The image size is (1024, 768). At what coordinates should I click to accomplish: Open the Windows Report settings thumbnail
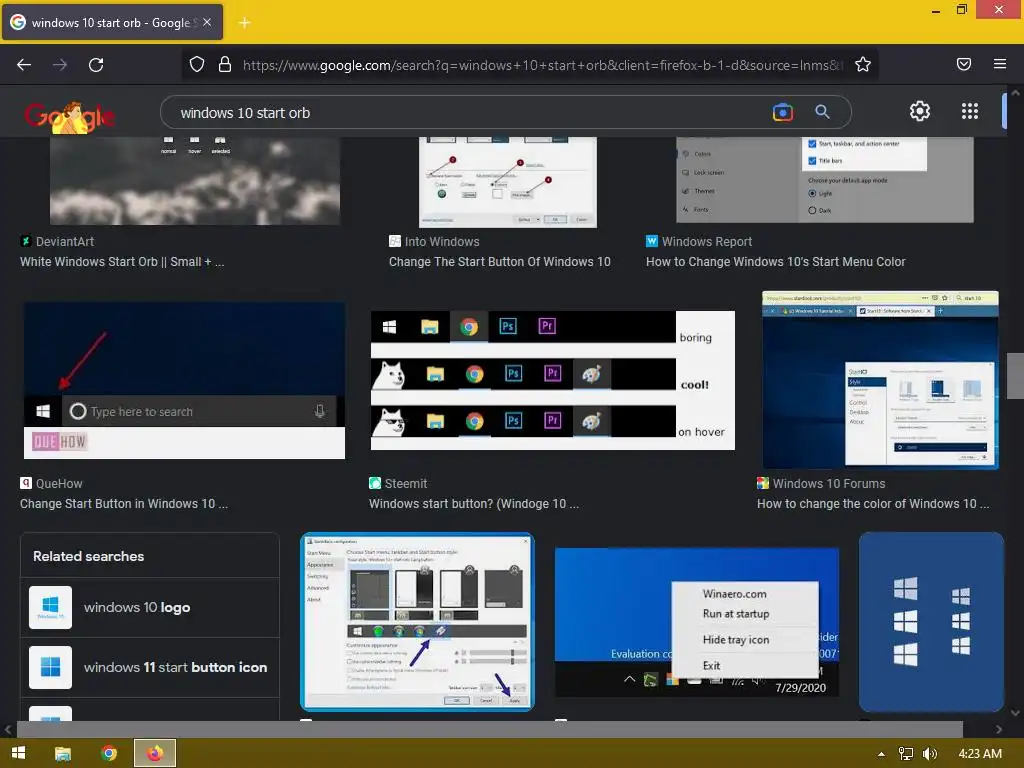click(x=825, y=180)
